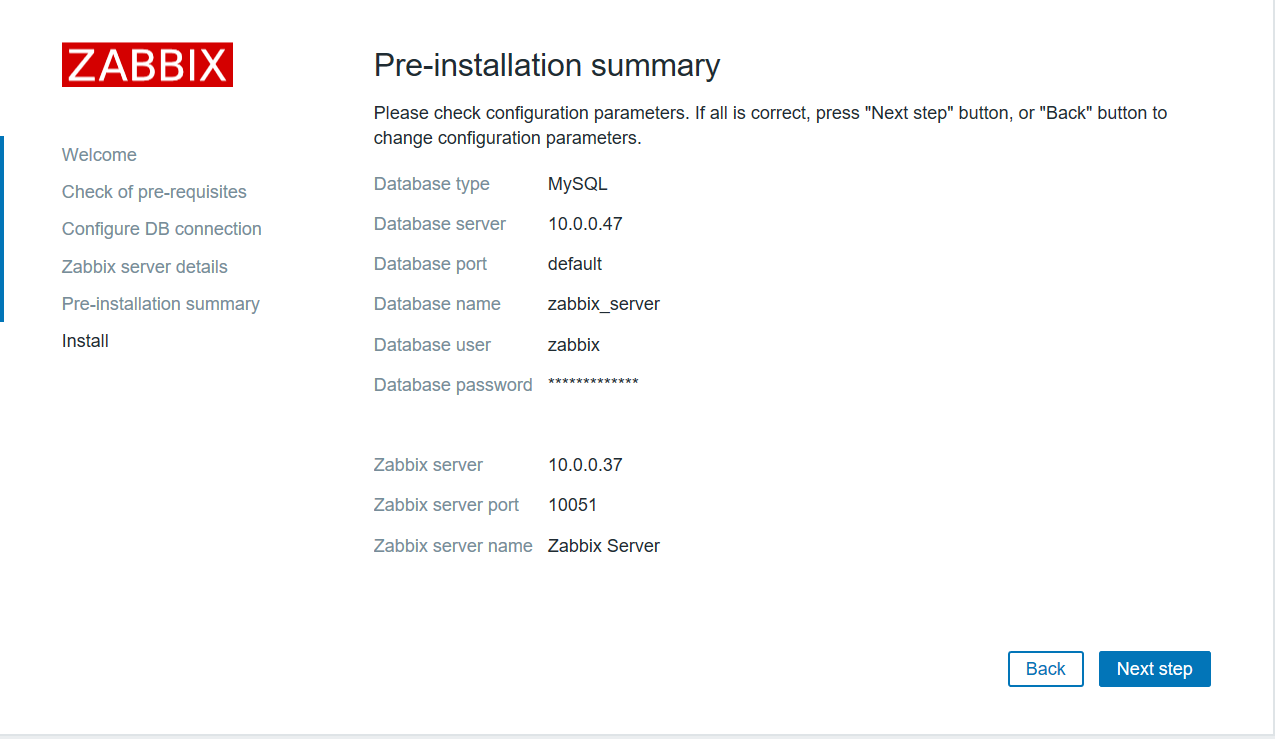Click the Pre-installation summary heading
The width and height of the screenshot is (1275, 739).
point(546,66)
